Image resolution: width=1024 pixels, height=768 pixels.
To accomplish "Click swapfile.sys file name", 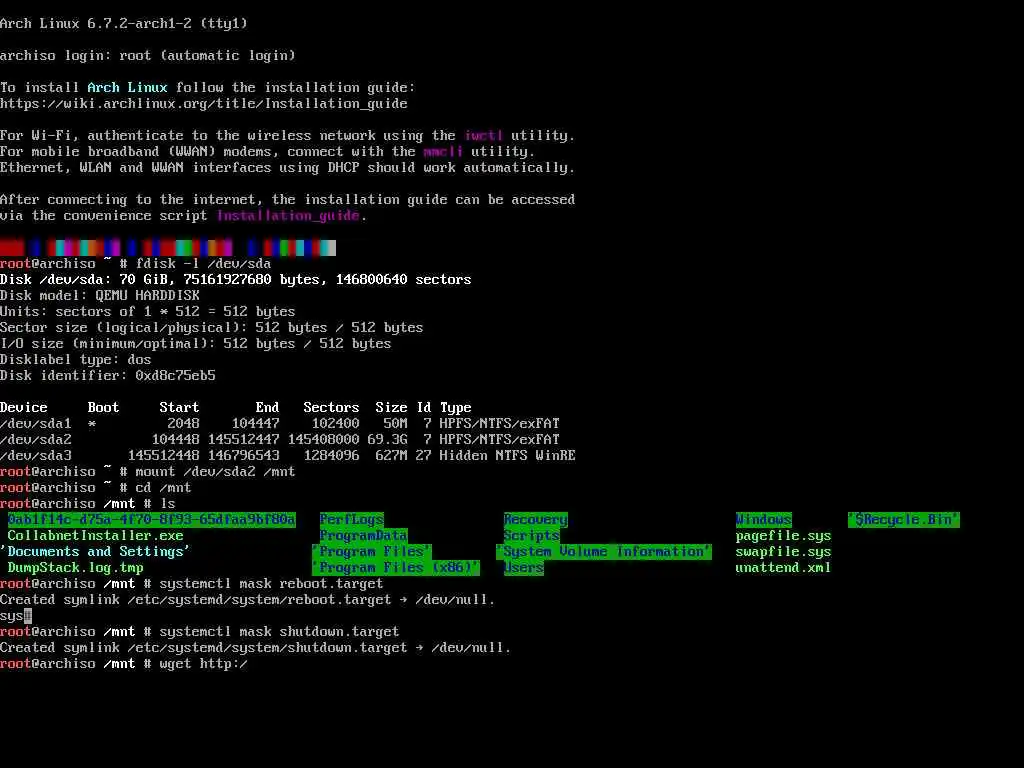I will click(x=784, y=551).
